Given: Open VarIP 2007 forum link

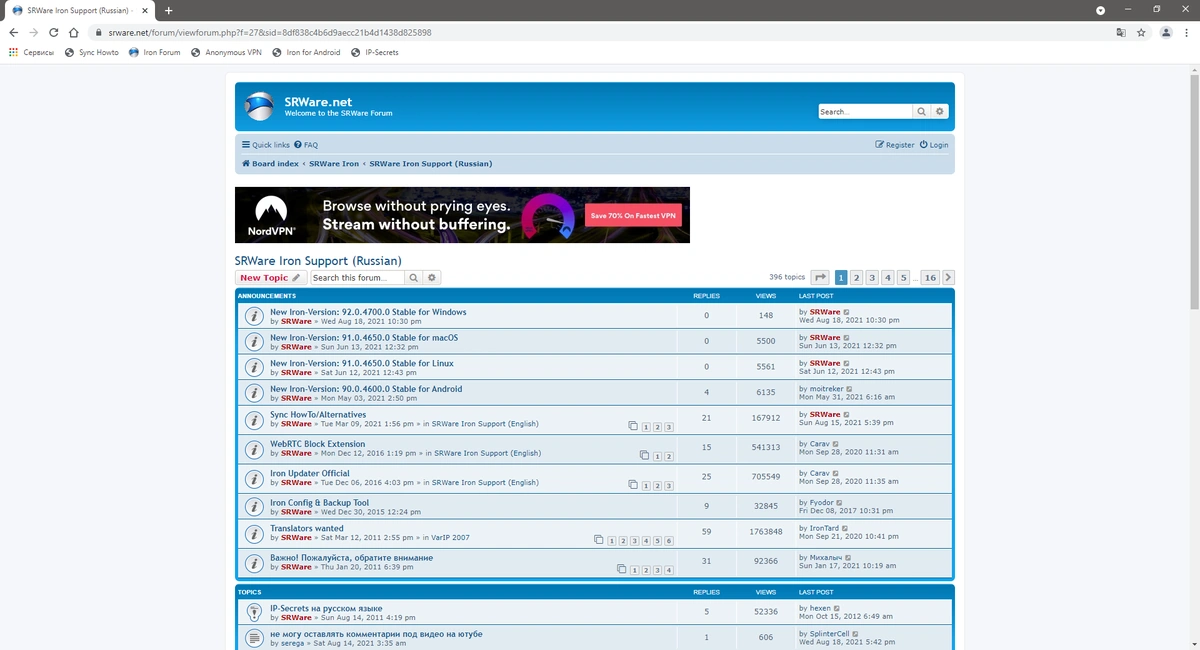Looking at the screenshot, I should 449,538.
